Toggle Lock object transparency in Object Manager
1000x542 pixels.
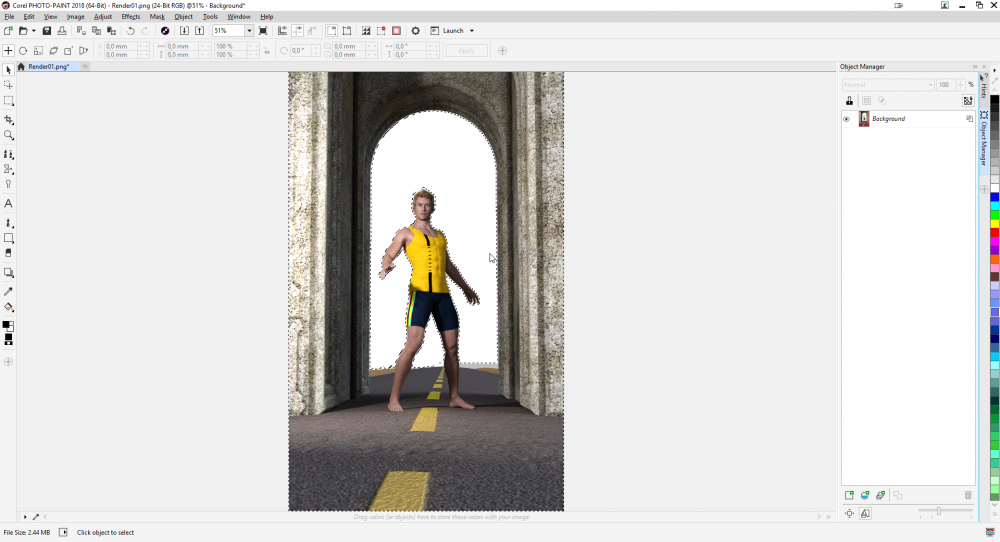pos(849,101)
